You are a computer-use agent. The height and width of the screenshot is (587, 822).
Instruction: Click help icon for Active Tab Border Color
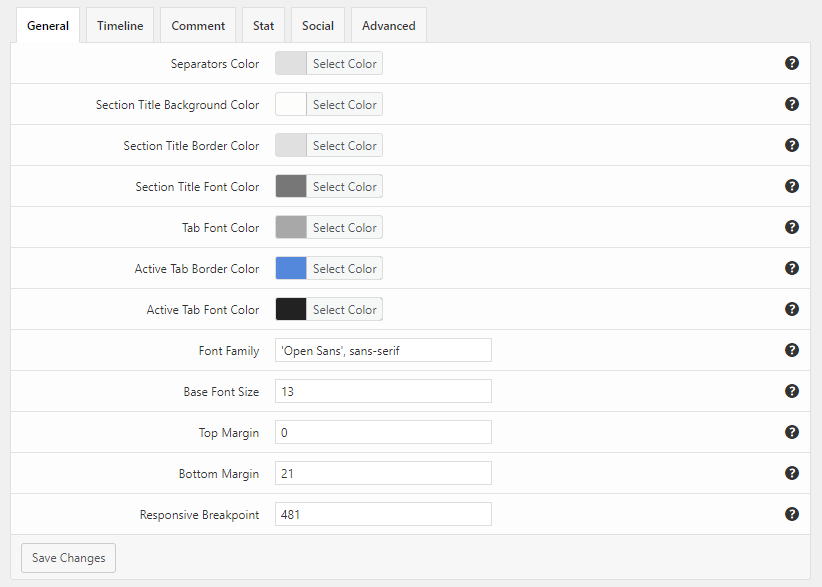[792, 268]
